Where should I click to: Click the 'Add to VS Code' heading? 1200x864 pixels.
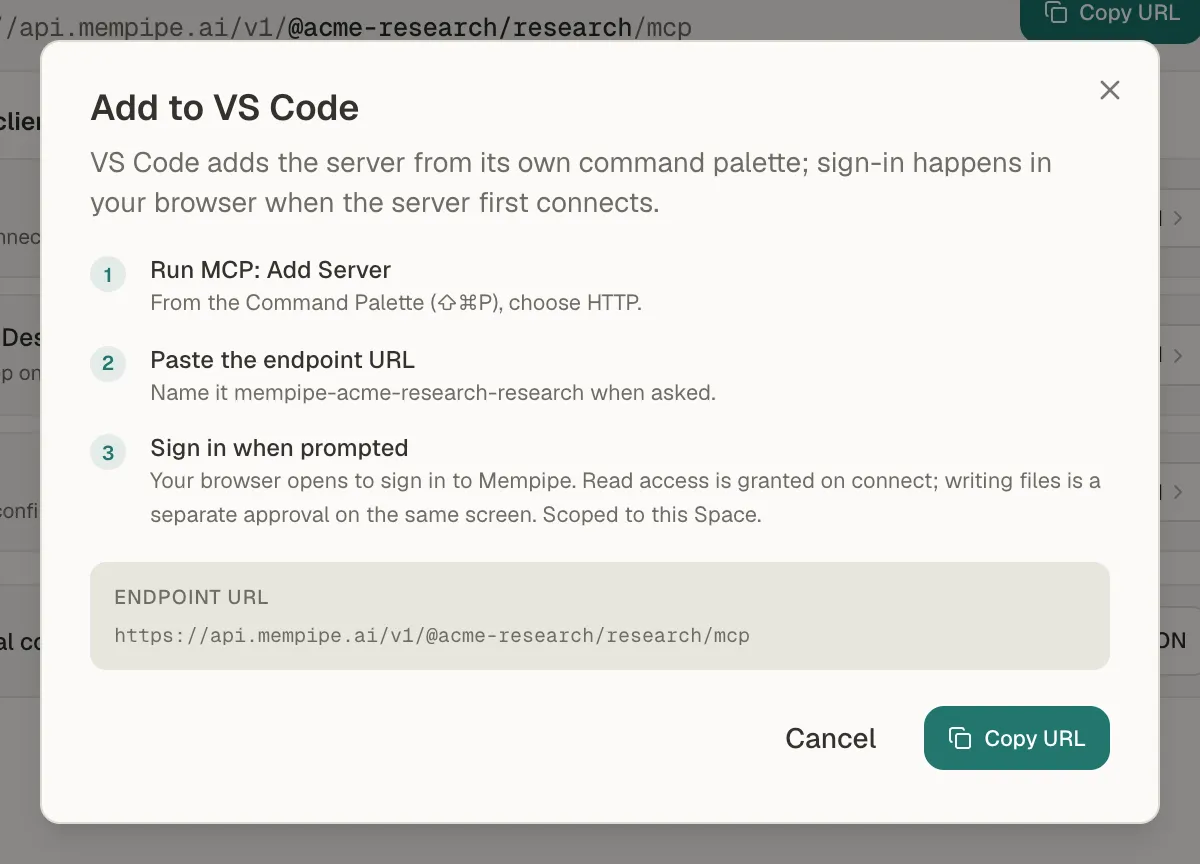click(225, 107)
